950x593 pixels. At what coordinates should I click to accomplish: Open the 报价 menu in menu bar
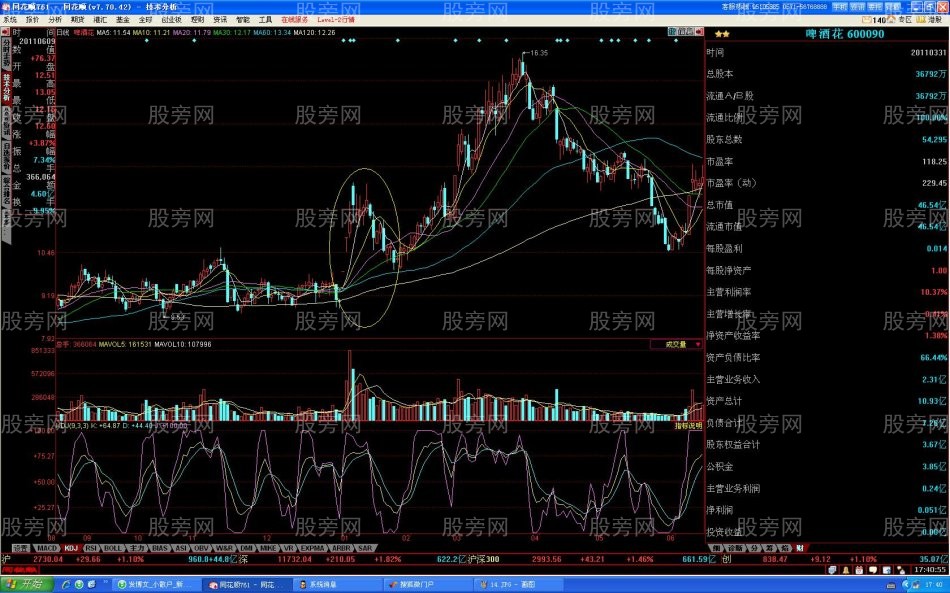(x=32, y=19)
